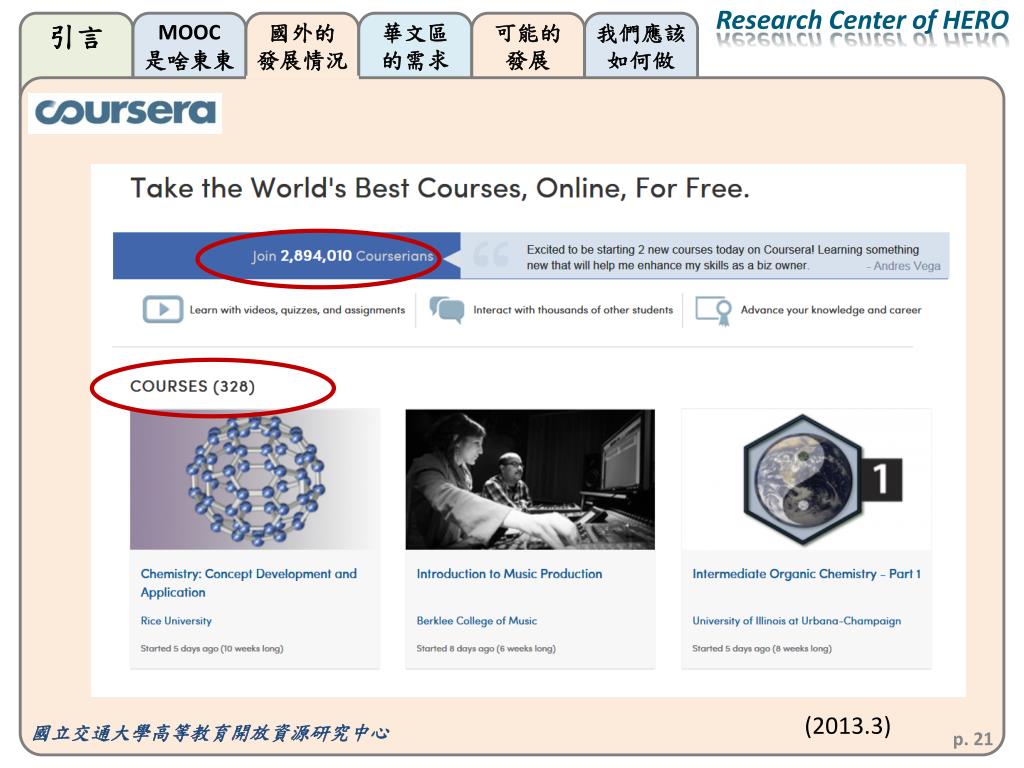The image size is (1024, 768).
Task: Click 'Take the World's Best Courses' headline
Action: point(440,189)
